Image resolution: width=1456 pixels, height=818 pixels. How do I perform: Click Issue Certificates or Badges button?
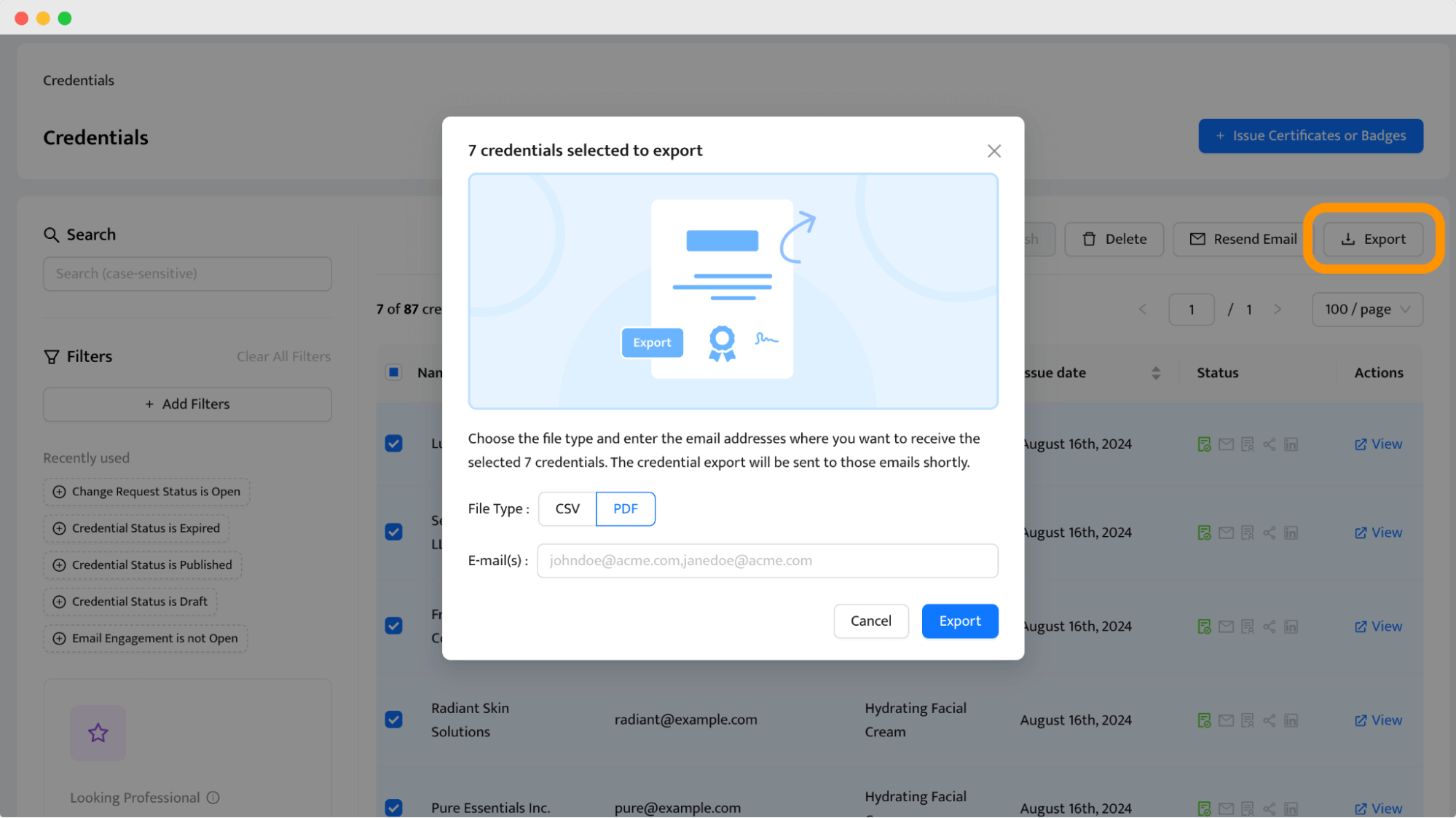pyautogui.click(x=1310, y=135)
